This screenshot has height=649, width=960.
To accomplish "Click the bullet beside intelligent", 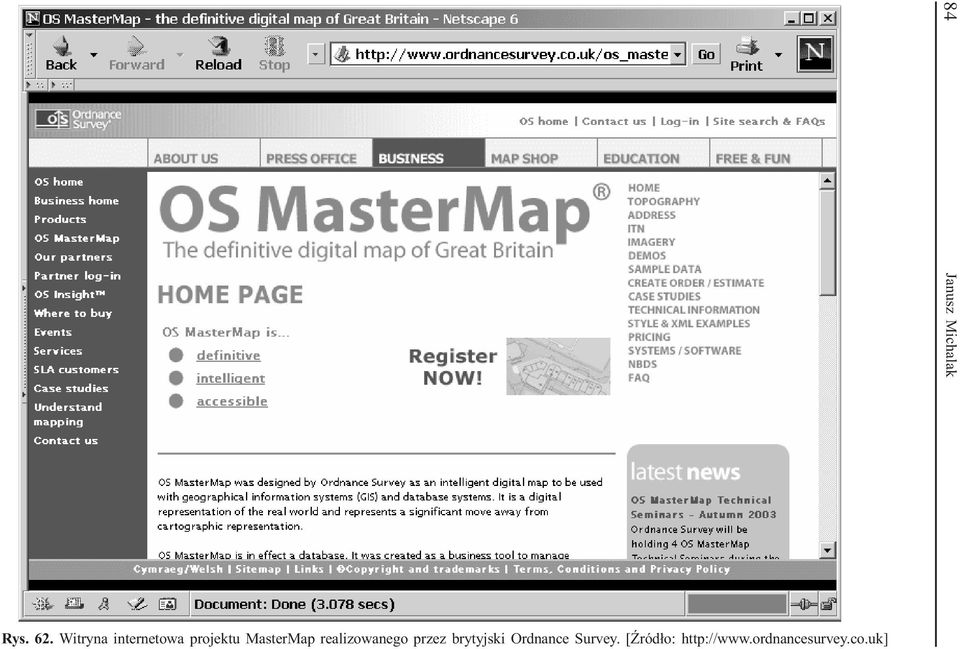I will pos(176,378).
